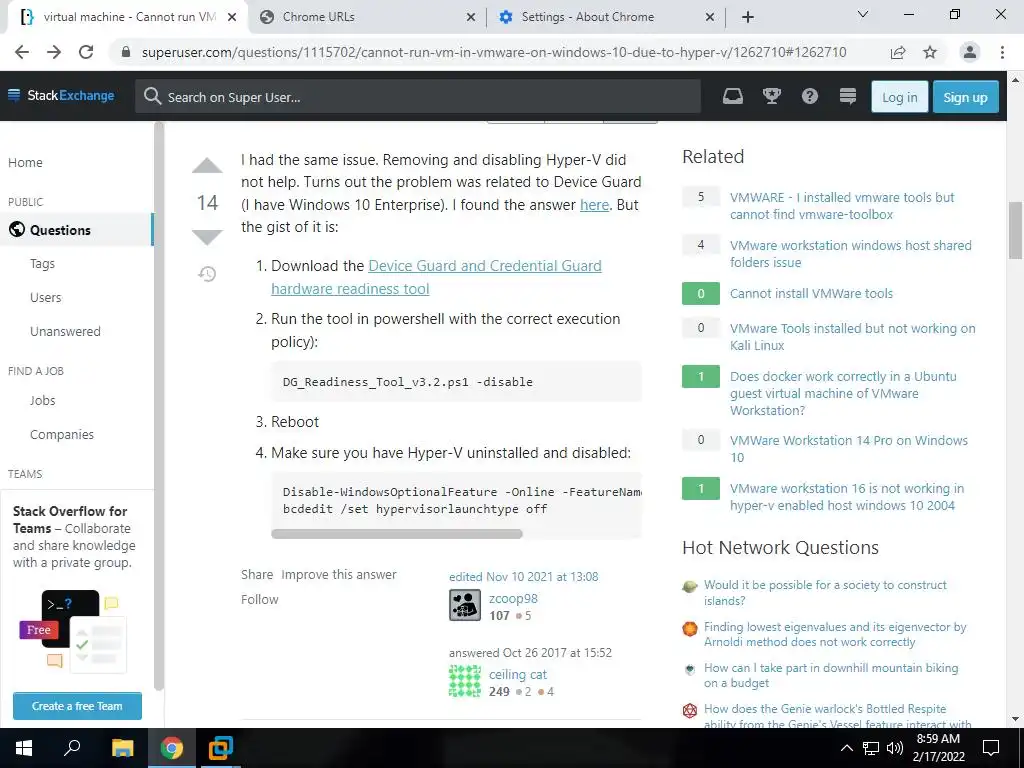This screenshot has width=1024, height=768.
Task: Open zcoop98 user profile
Action: pyautogui.click(x=513, y=598)
